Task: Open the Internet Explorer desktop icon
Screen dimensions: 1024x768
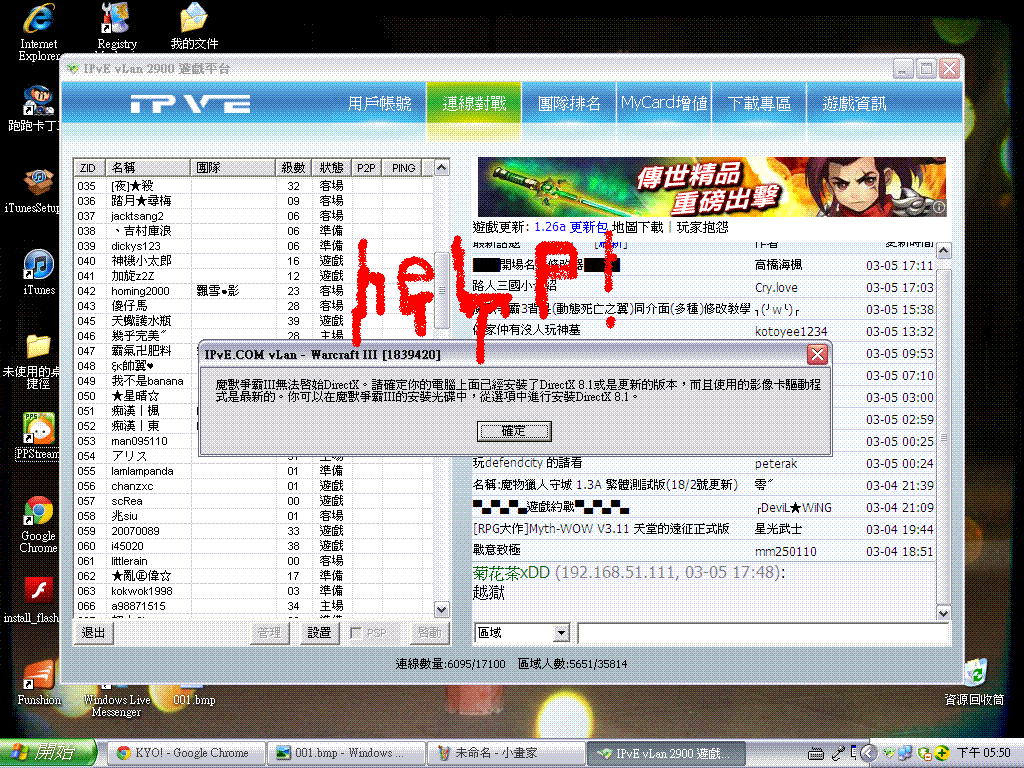Action: 38,22
